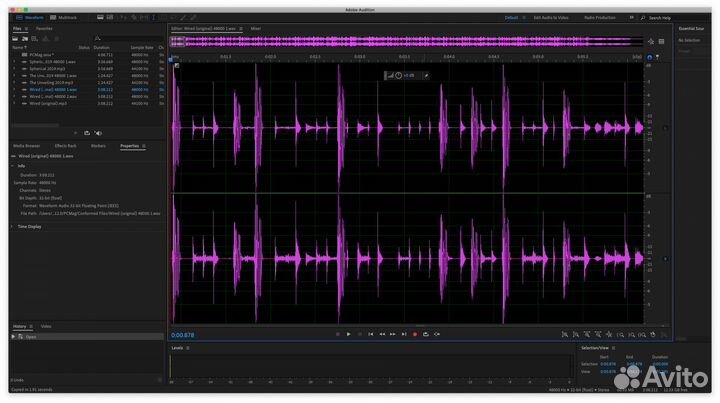
Task: Show the spectral frequency display
Action: (x=100, y=17)
